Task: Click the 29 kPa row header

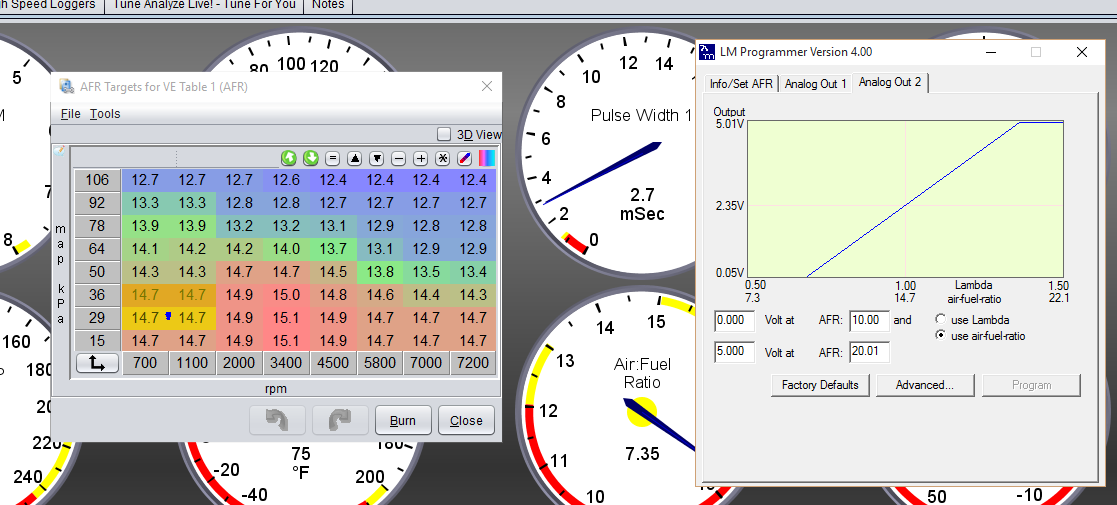Action: pyautogui.click(x=97, y=317)
